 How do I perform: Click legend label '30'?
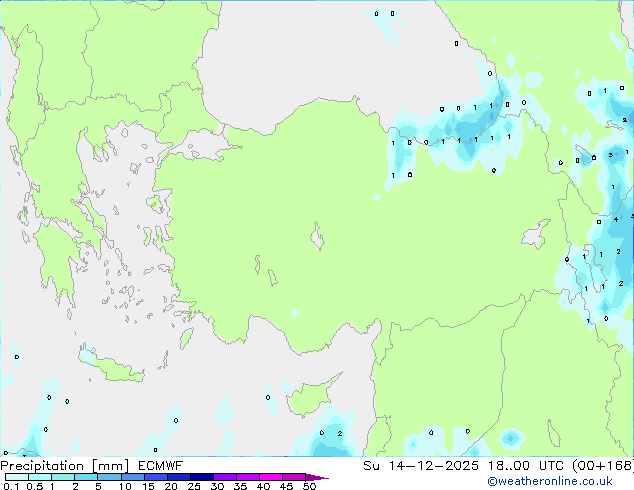[x=217, y=486]
